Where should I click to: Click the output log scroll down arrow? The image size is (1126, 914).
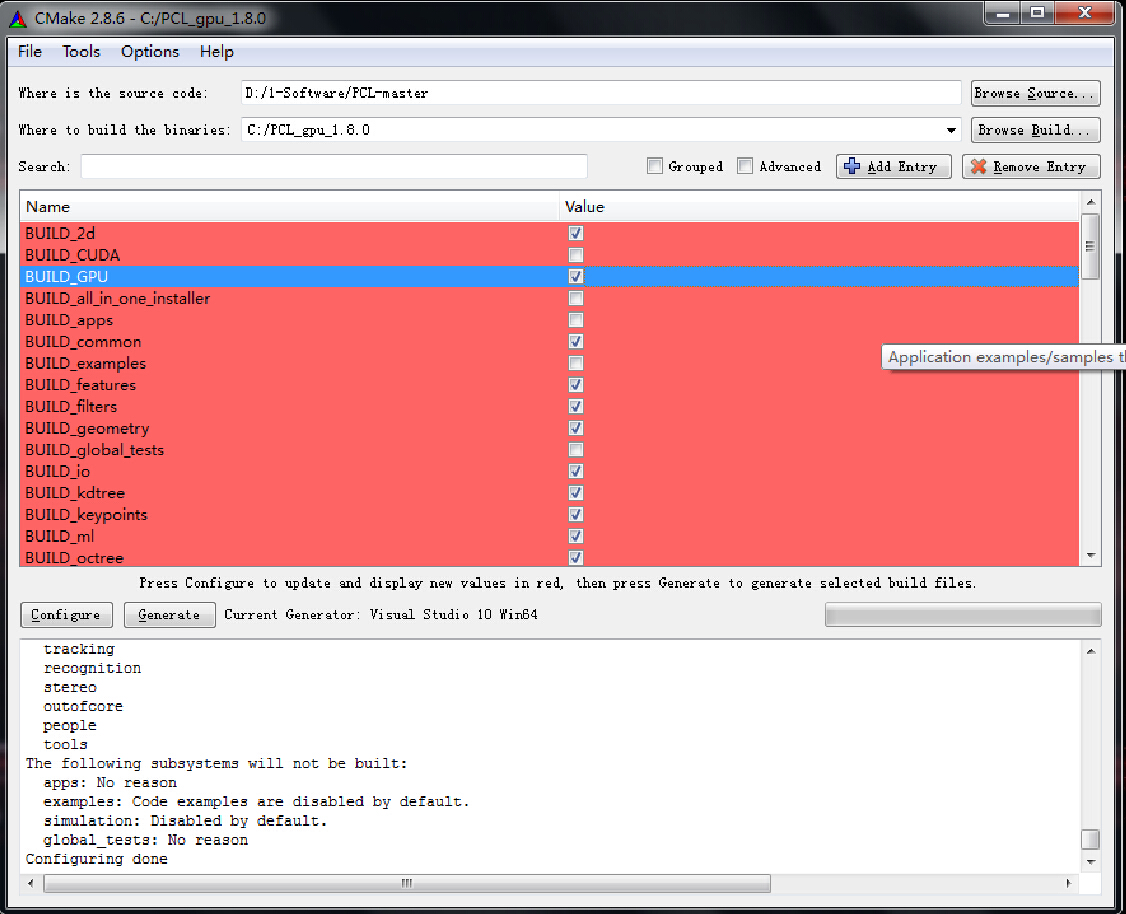pyautogui.click(x=1090, y=862)
